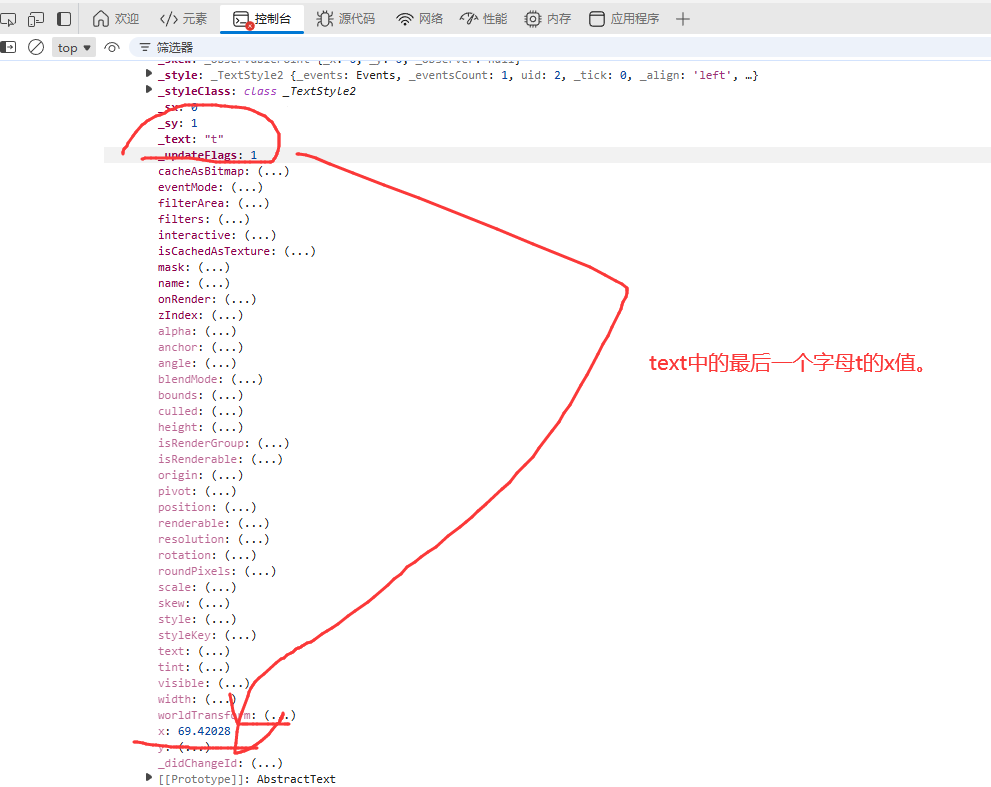Invoke getter for onRender (...)
Viewport: 991px width, 787px height.
click(240, 299)
